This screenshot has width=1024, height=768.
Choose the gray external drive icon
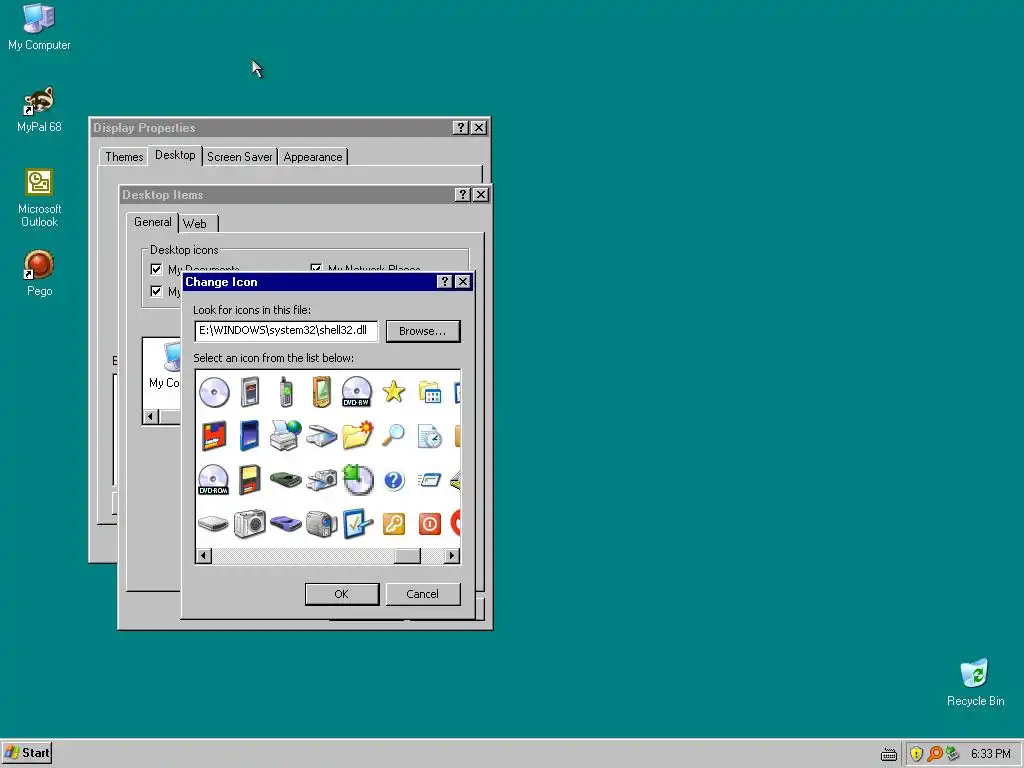(x=214, y=524)
